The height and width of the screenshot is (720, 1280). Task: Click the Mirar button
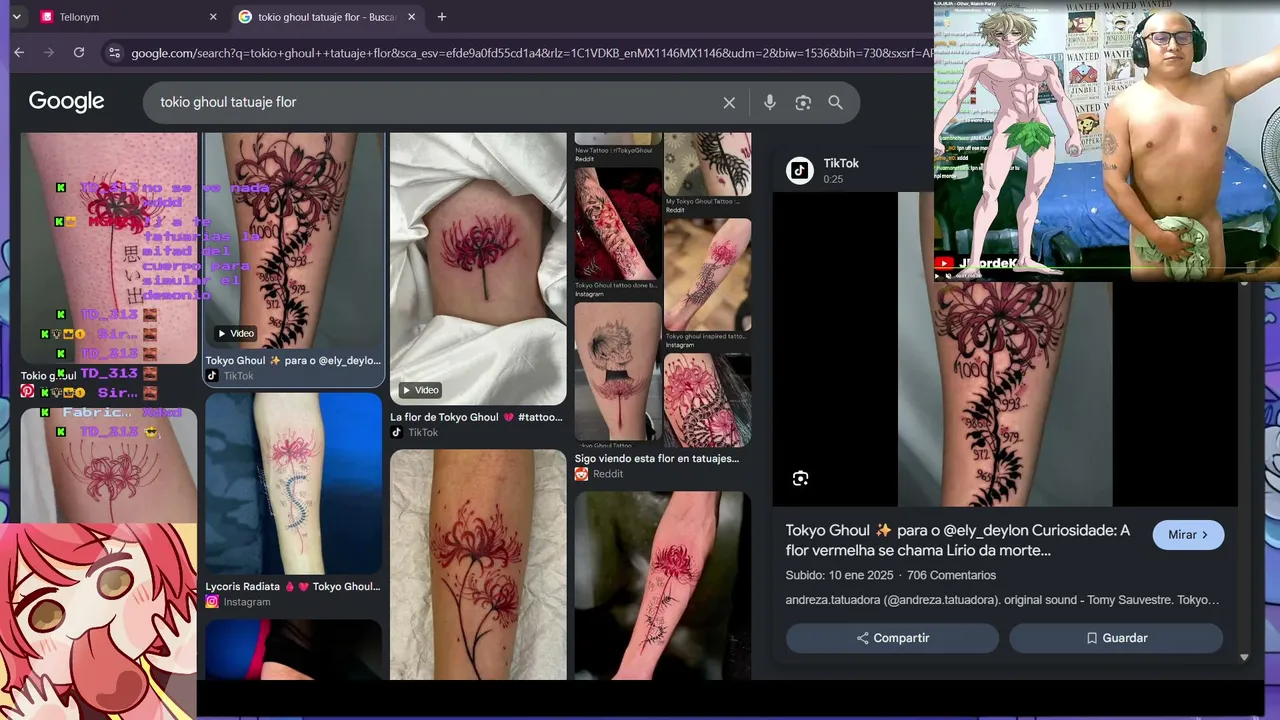(1188, 535)
